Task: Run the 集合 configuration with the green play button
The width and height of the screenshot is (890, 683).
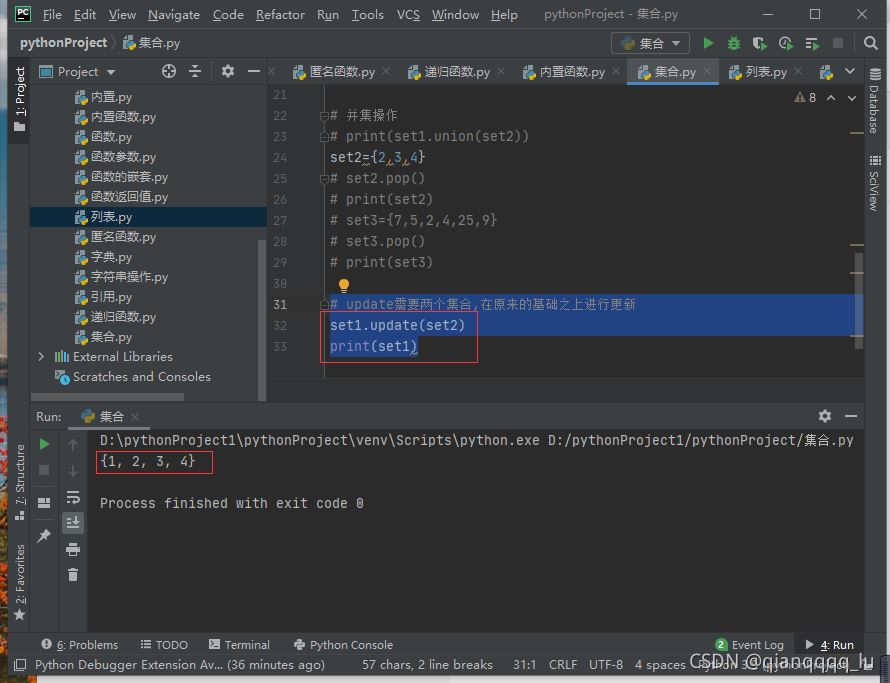Action: [708, 43]
